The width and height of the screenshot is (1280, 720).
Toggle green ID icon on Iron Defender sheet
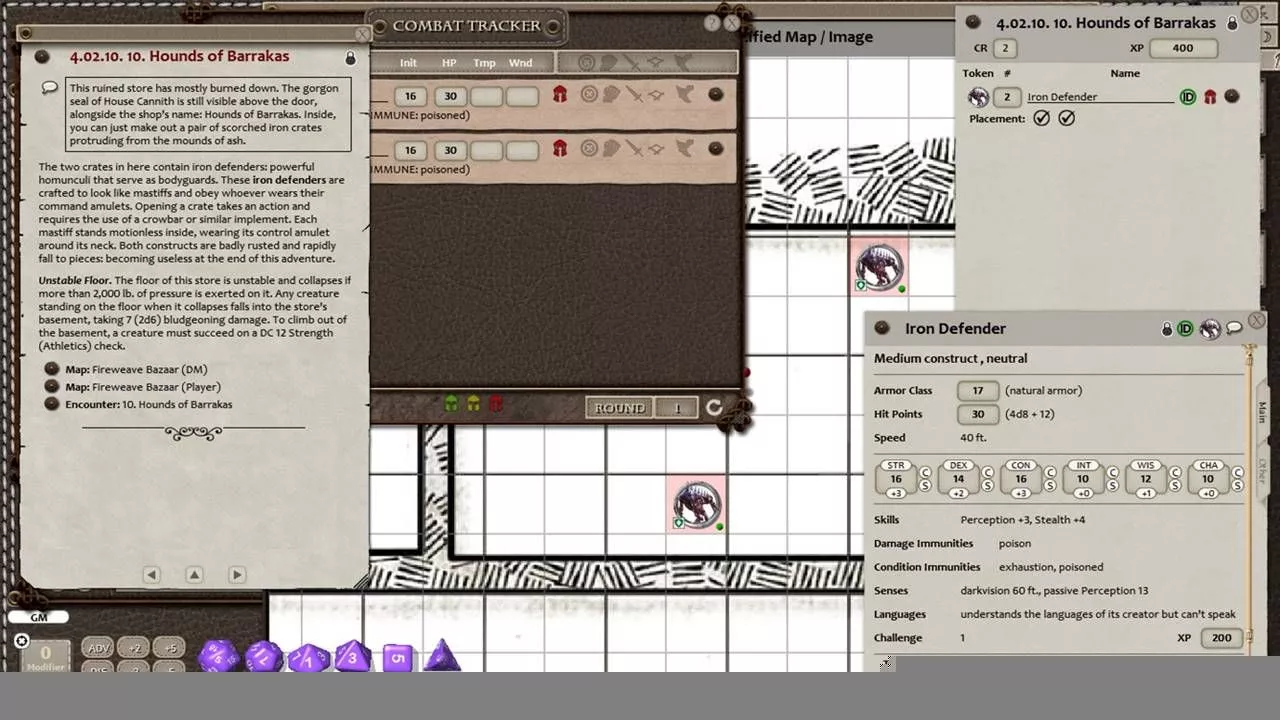pyautogui.click(x=1186, y=329)
